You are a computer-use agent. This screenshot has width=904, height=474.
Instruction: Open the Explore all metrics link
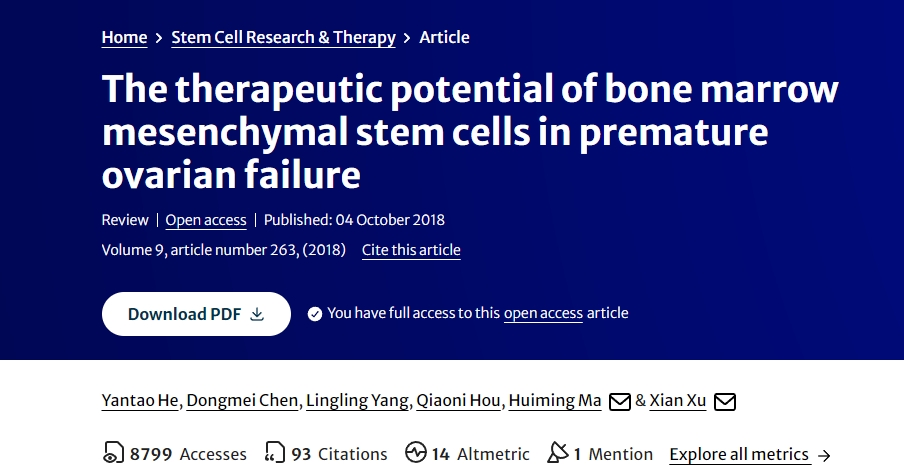click(739, 454)
